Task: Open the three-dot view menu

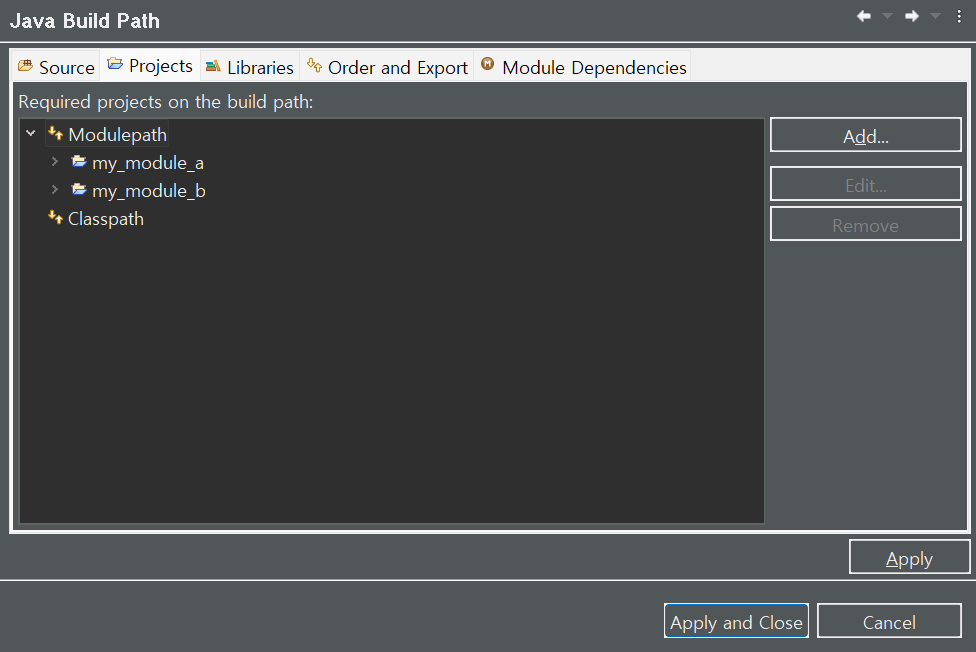Action: point(959,17)
